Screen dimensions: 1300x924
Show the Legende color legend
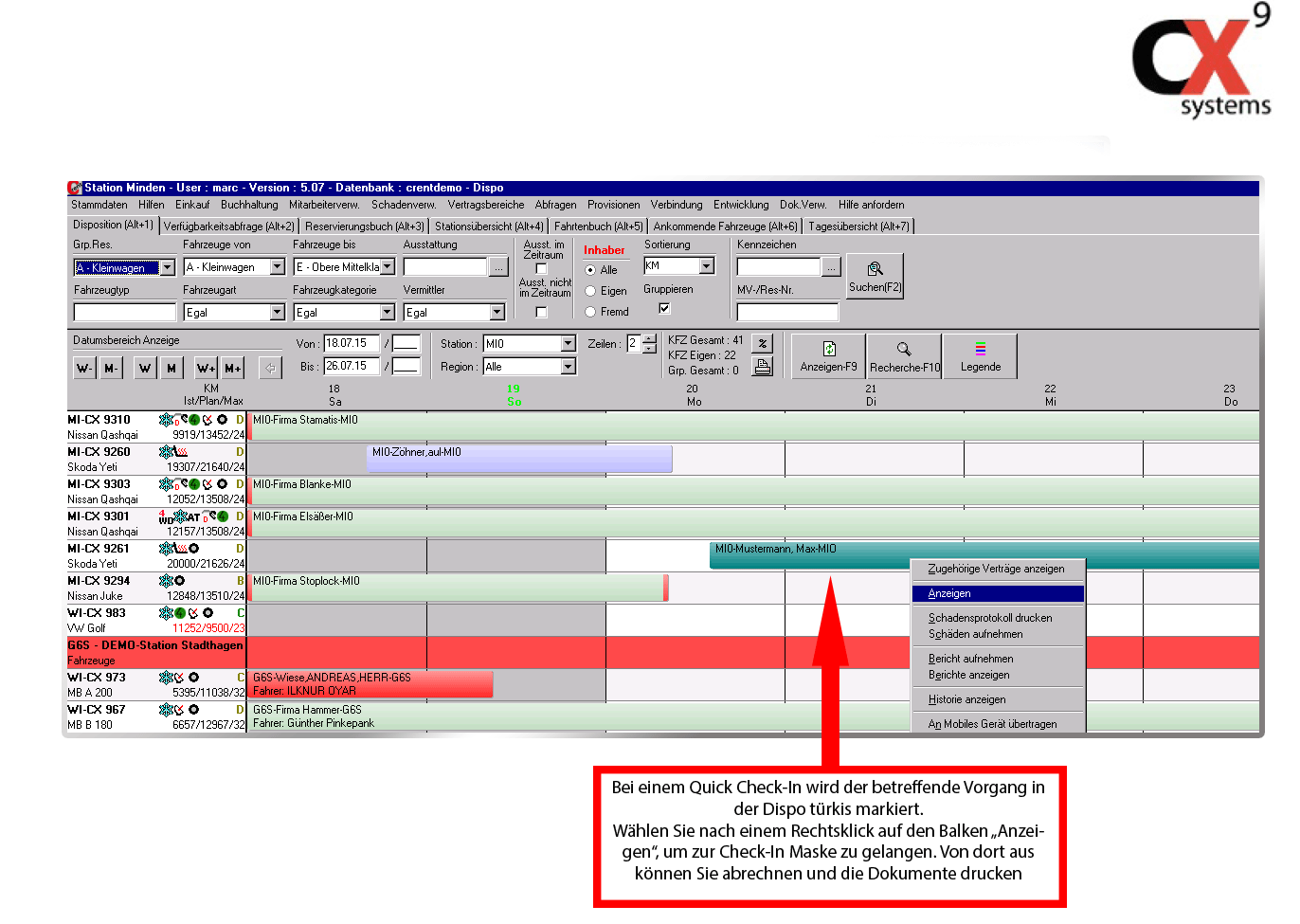tap(980, 356)
